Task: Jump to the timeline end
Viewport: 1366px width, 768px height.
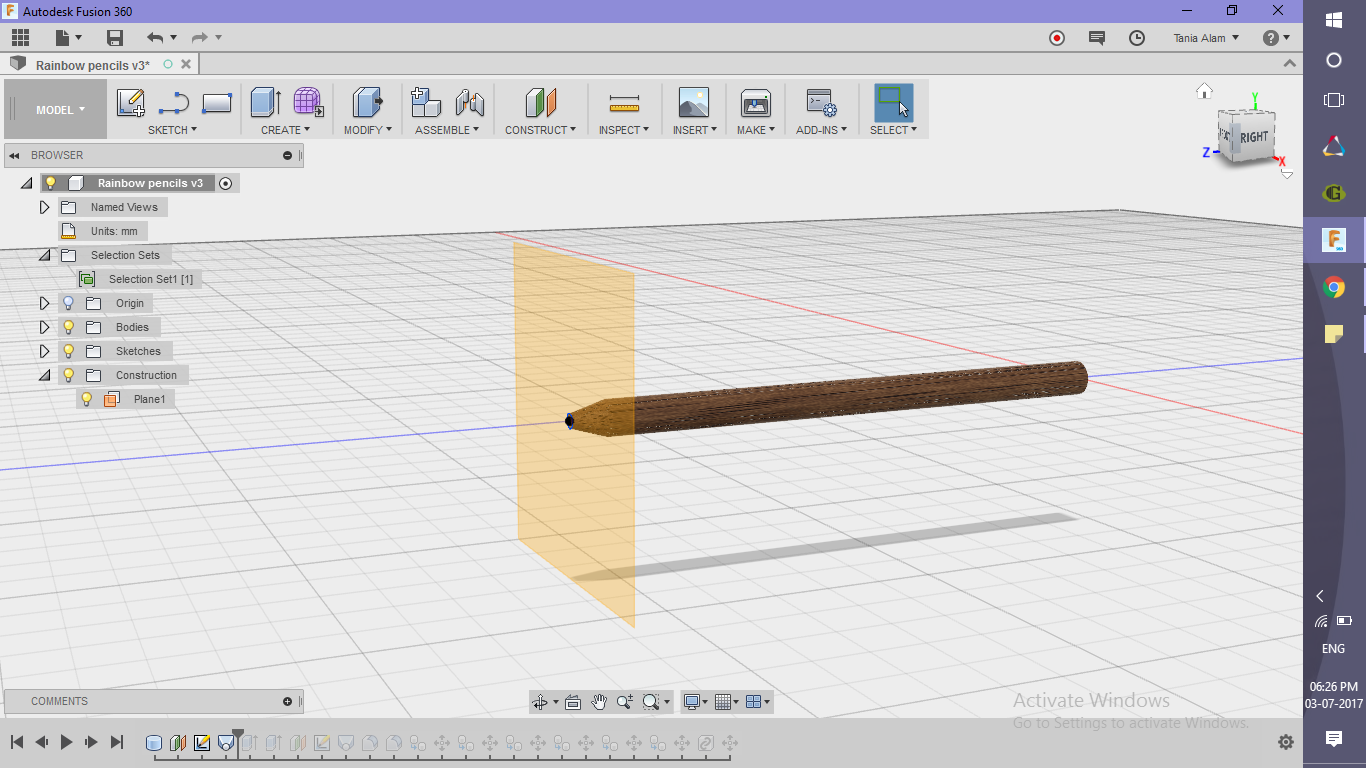Action: (116, 742)
